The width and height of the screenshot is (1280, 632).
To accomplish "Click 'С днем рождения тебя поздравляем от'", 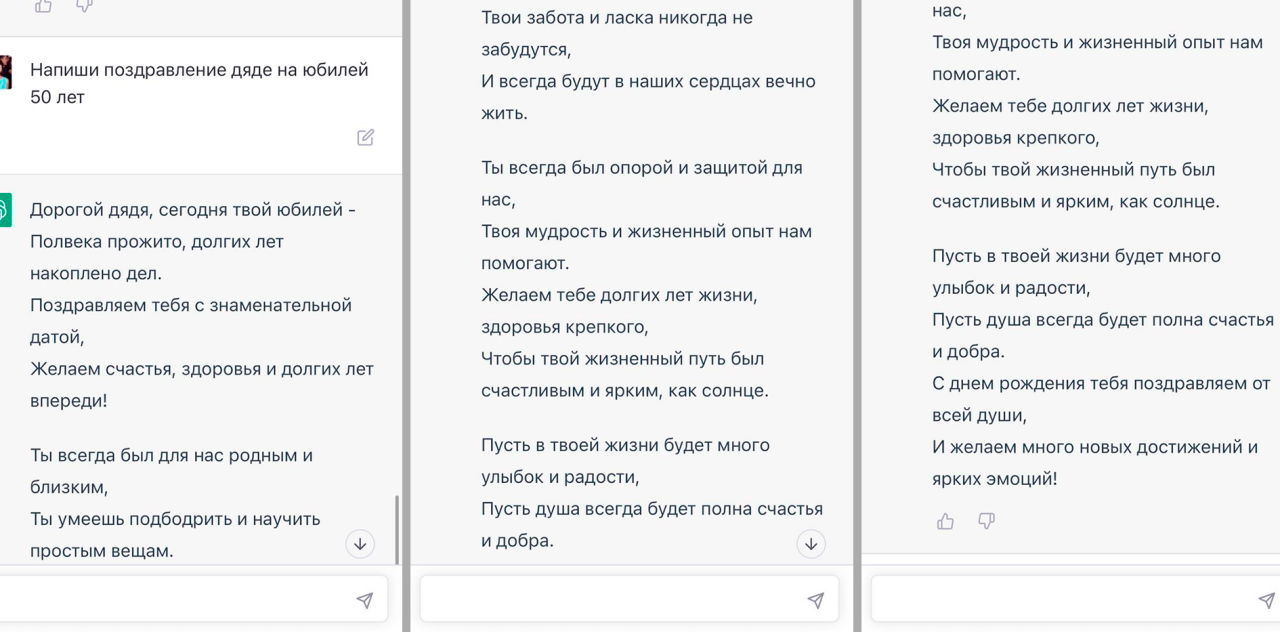I will (x=1101, y=384).
